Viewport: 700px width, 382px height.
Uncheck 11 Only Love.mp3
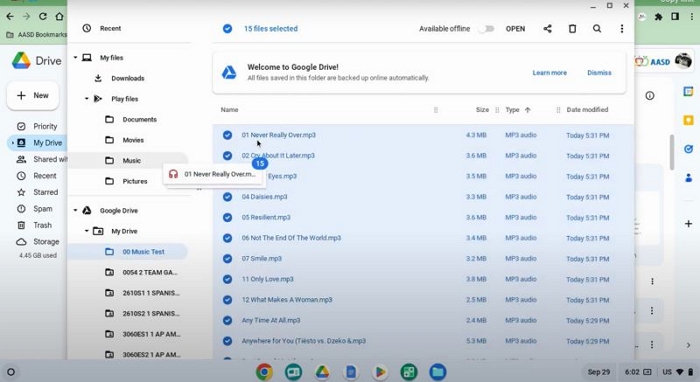pyautogui.click(x=227, y=279)
